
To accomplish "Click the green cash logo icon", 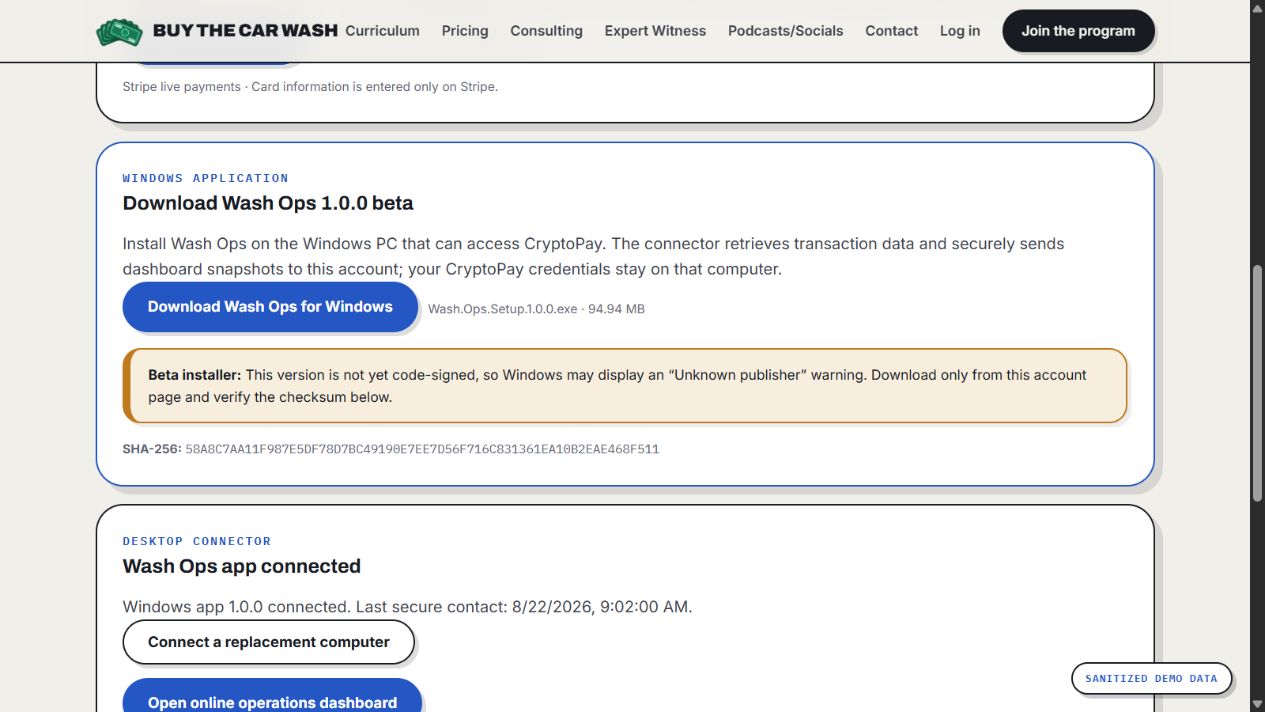I will 119,31.
